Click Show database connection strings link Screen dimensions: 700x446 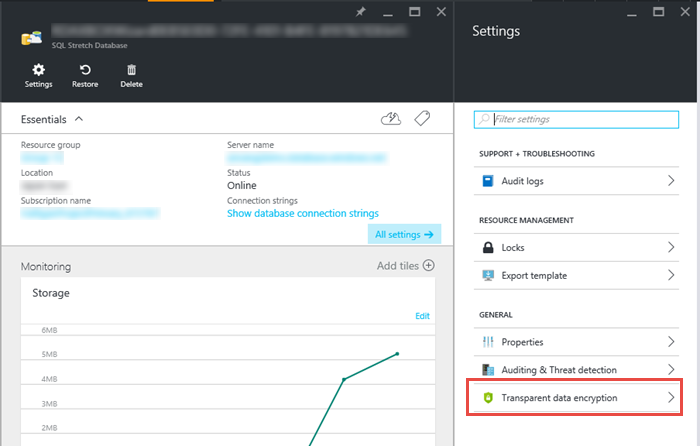pos(302,213)
